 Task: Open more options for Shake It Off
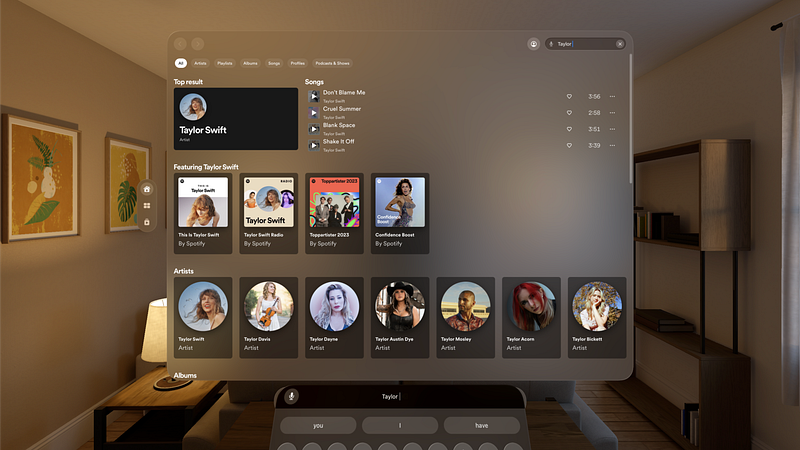click(x=613, y=145)
